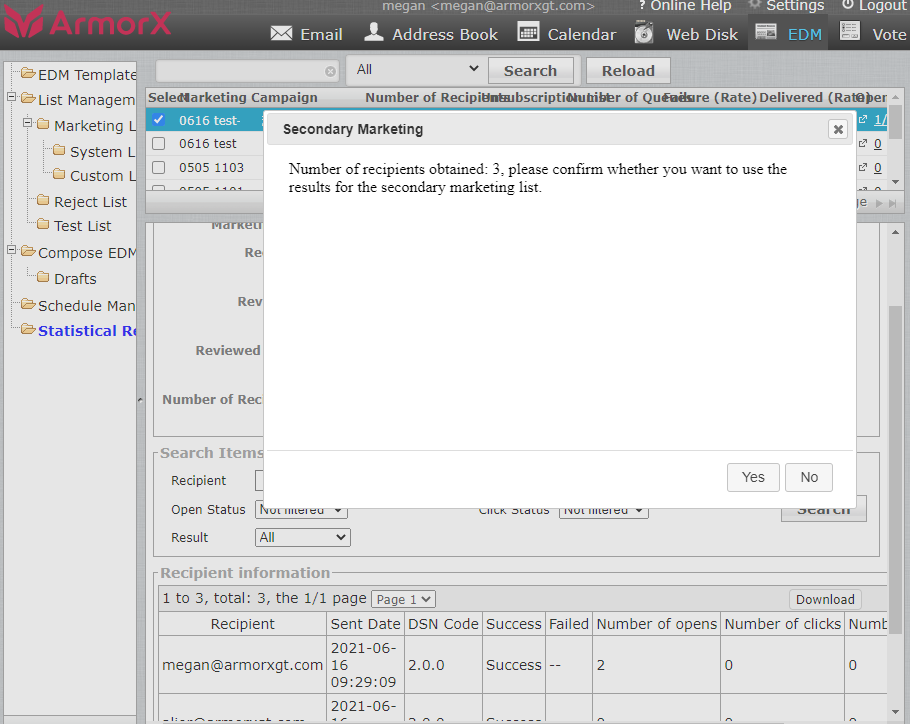Click the No button in dialog
The height and width of the screenshot is (724, 910).
(x=808, y=477)
